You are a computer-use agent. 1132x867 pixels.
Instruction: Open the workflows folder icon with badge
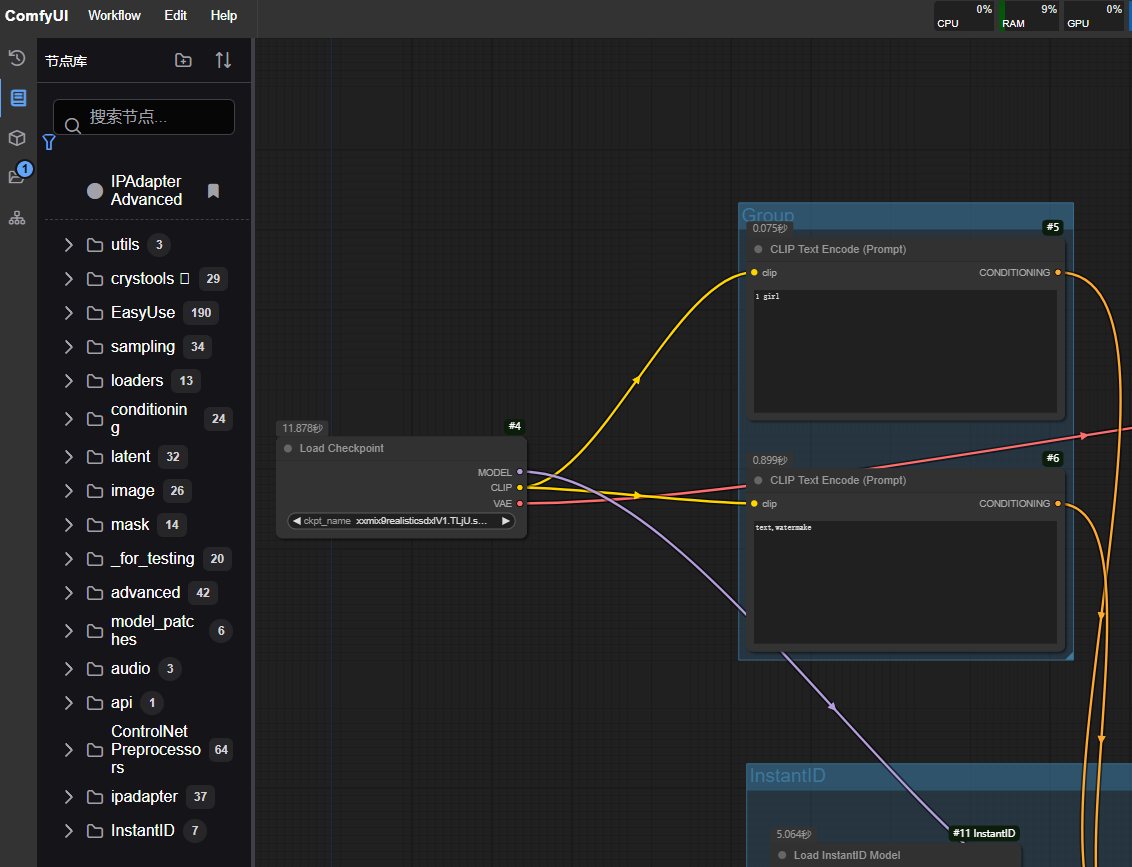[x=17, y=177]
